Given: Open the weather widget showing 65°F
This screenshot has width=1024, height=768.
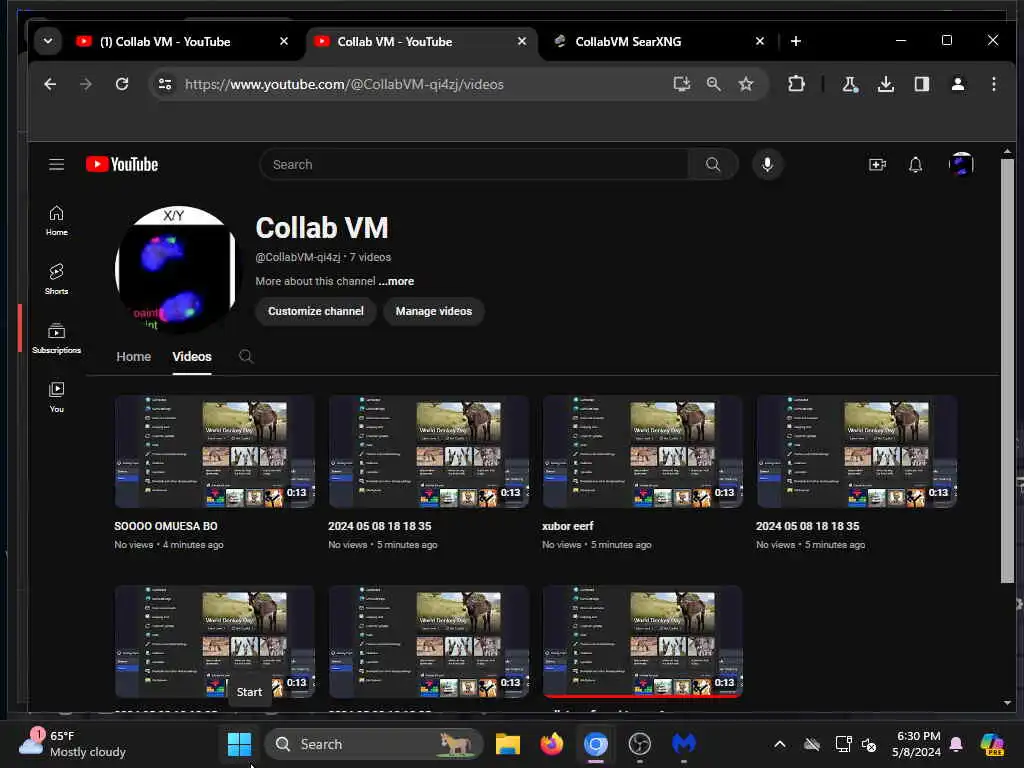Looking at the screenshot, I should [x=72, y=744].
